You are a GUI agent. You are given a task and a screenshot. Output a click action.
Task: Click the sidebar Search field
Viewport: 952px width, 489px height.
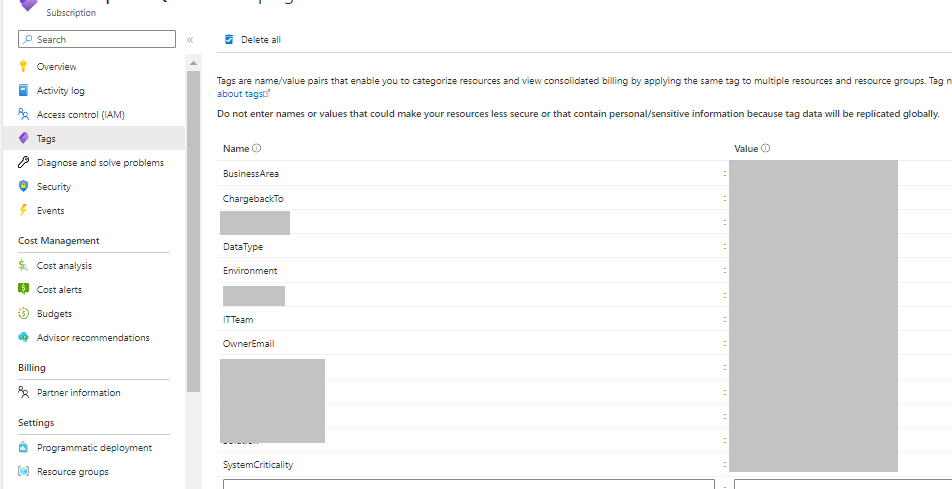[x=98, y=40]
